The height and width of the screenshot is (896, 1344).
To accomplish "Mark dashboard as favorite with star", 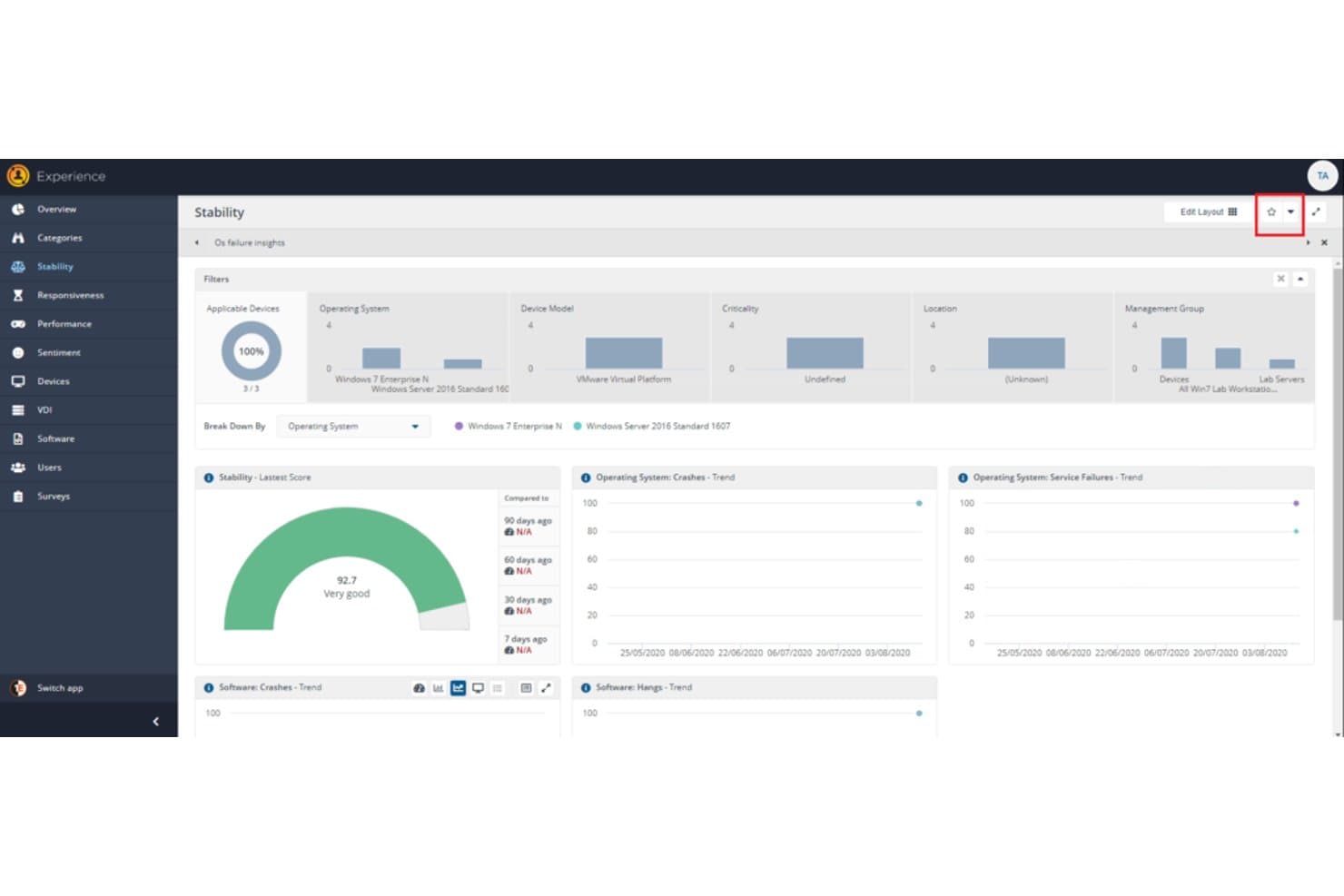I will (x=1271, y=212).
